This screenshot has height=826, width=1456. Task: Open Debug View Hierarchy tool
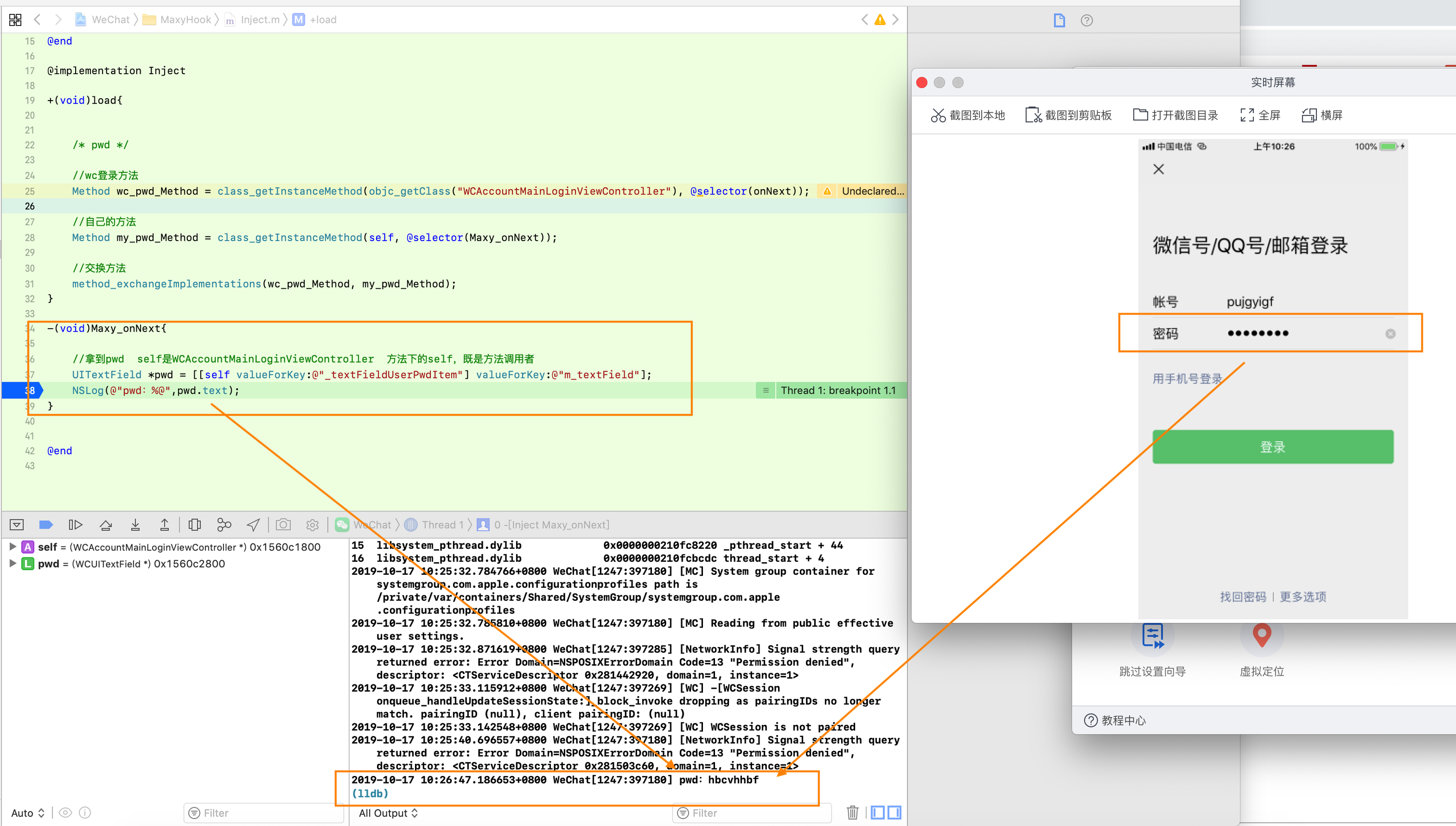pyautogui.click(x=195, y=525)
